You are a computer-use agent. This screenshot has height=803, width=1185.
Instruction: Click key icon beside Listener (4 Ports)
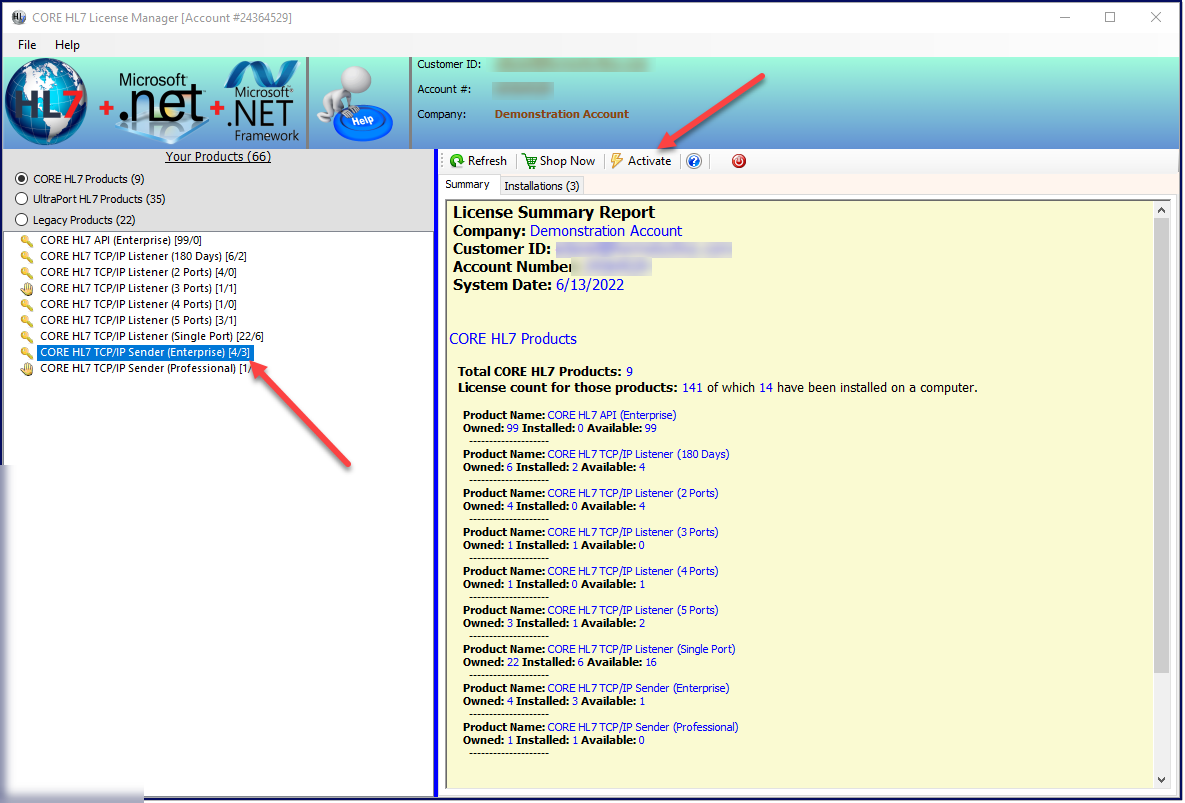26,304
